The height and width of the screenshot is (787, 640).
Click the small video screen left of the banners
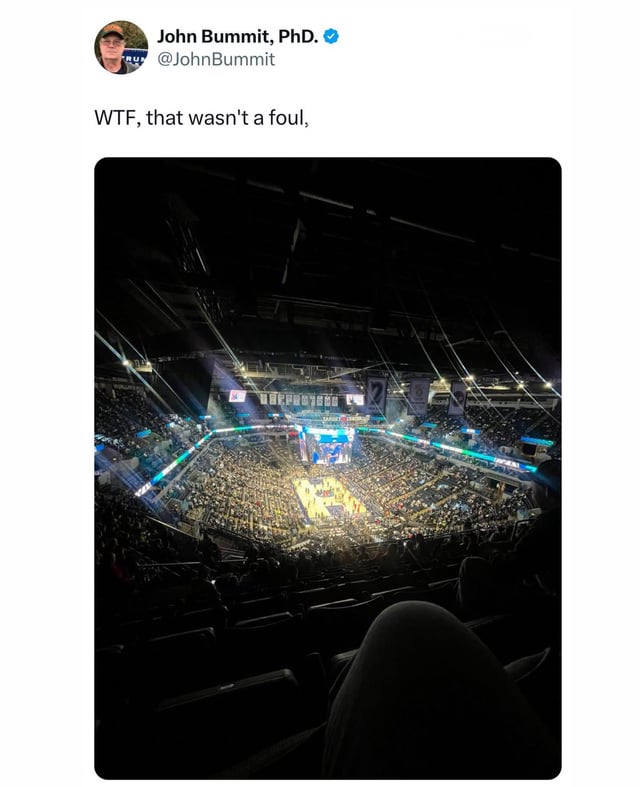pos(237,396)
